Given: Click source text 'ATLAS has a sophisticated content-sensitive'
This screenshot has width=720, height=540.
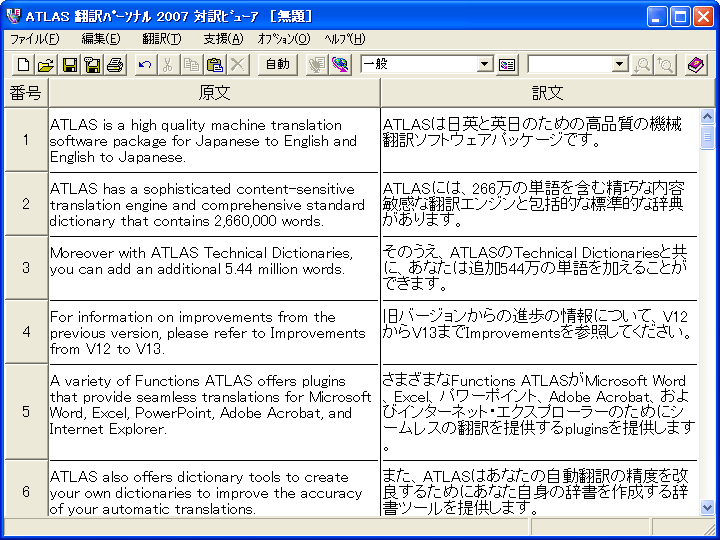Looking at the screenshot, I should [x=202, y=189].
